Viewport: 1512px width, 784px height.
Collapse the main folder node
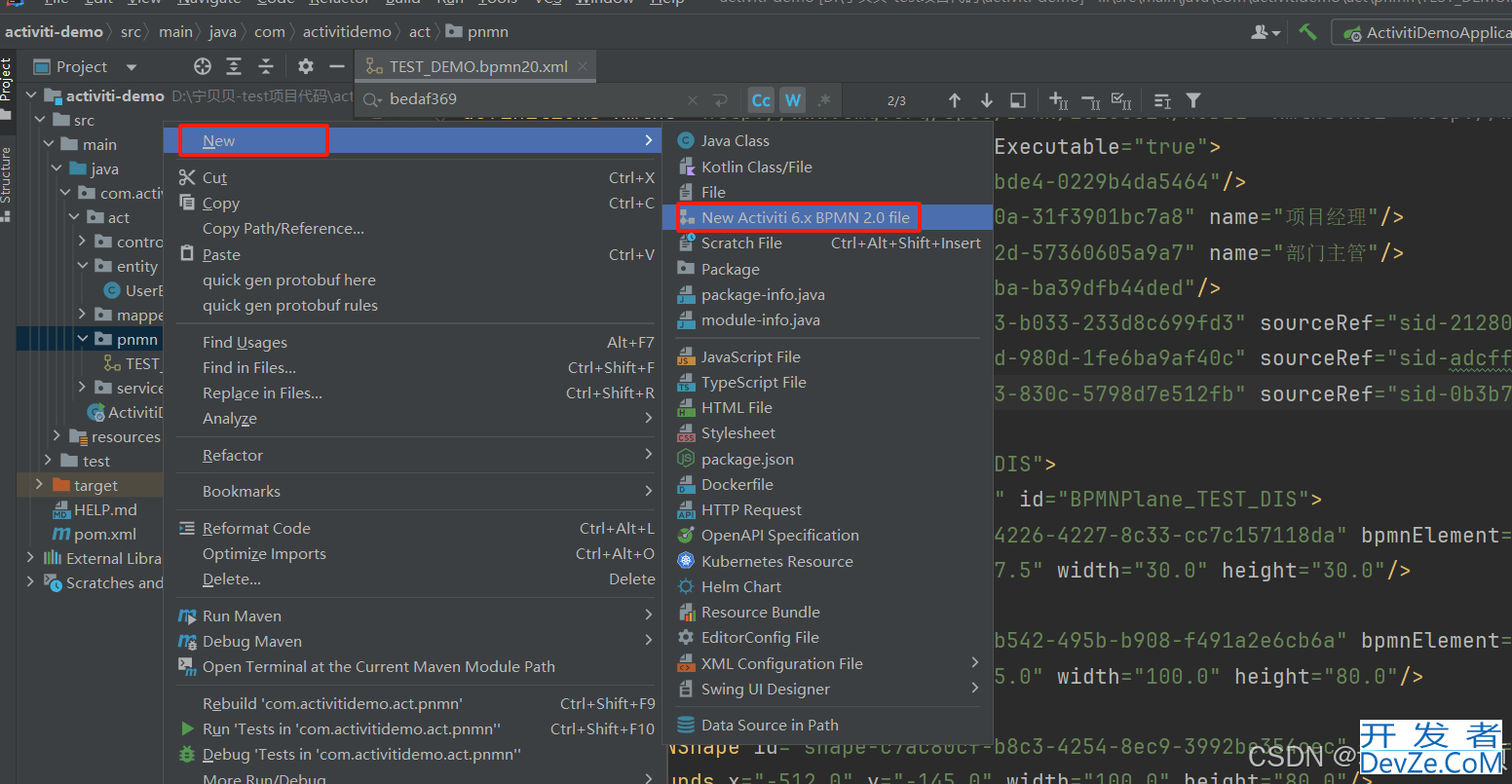(x=49, y=144)
